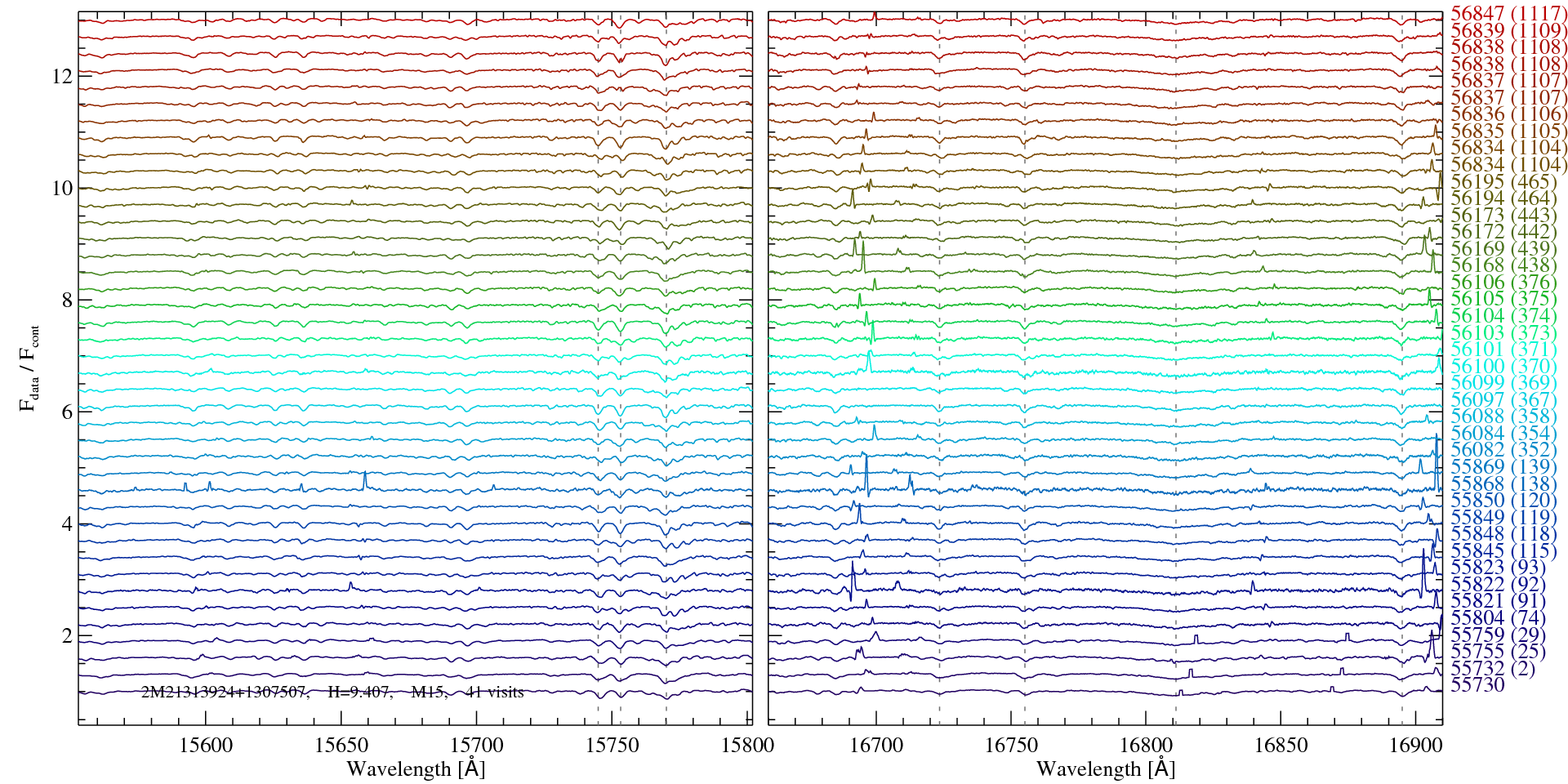
Task: Click the 16700 x-axis tick label
Action: click(x=876, y=746)
